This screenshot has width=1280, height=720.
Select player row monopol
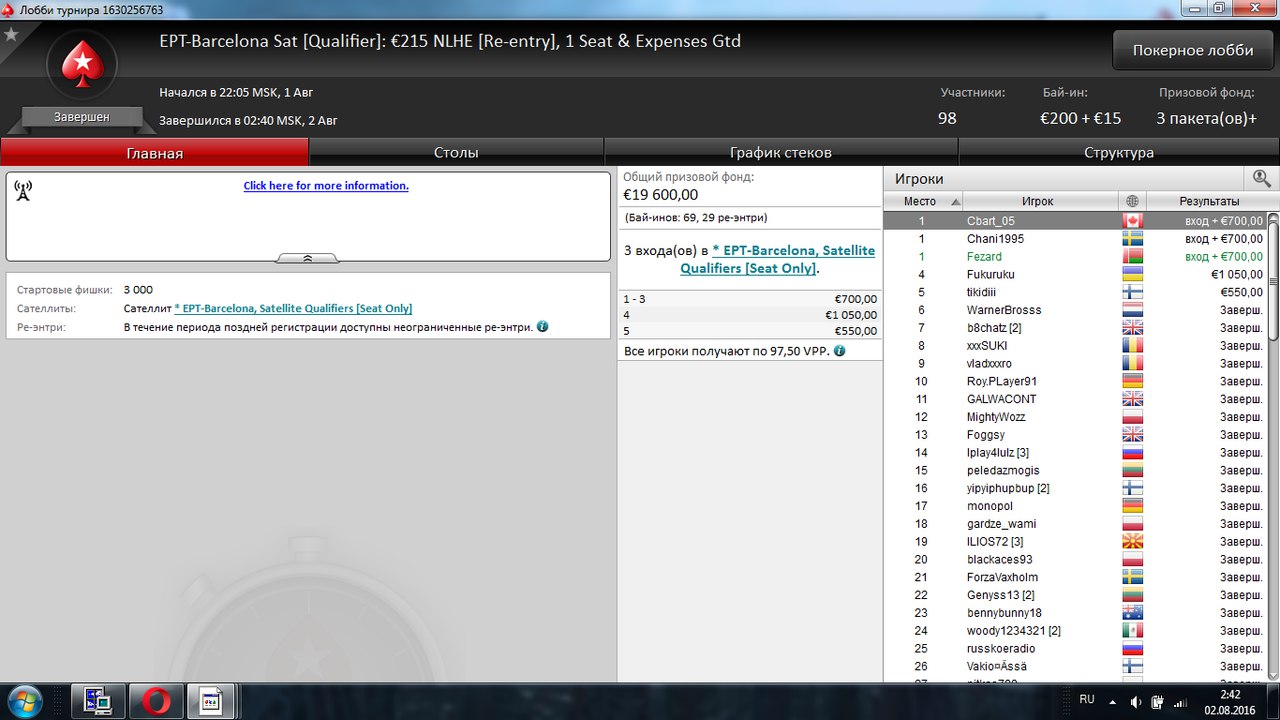1075,506
